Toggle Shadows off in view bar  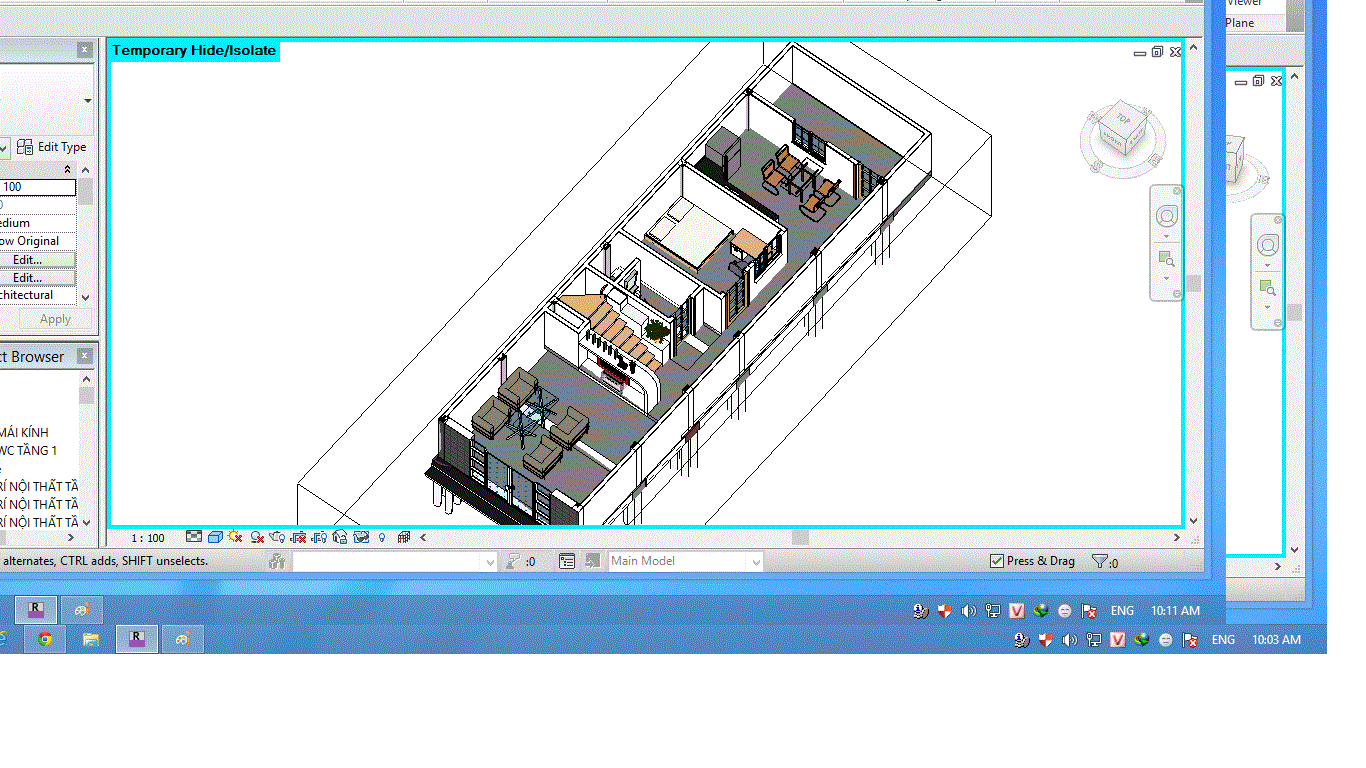(x=257, y=537)
